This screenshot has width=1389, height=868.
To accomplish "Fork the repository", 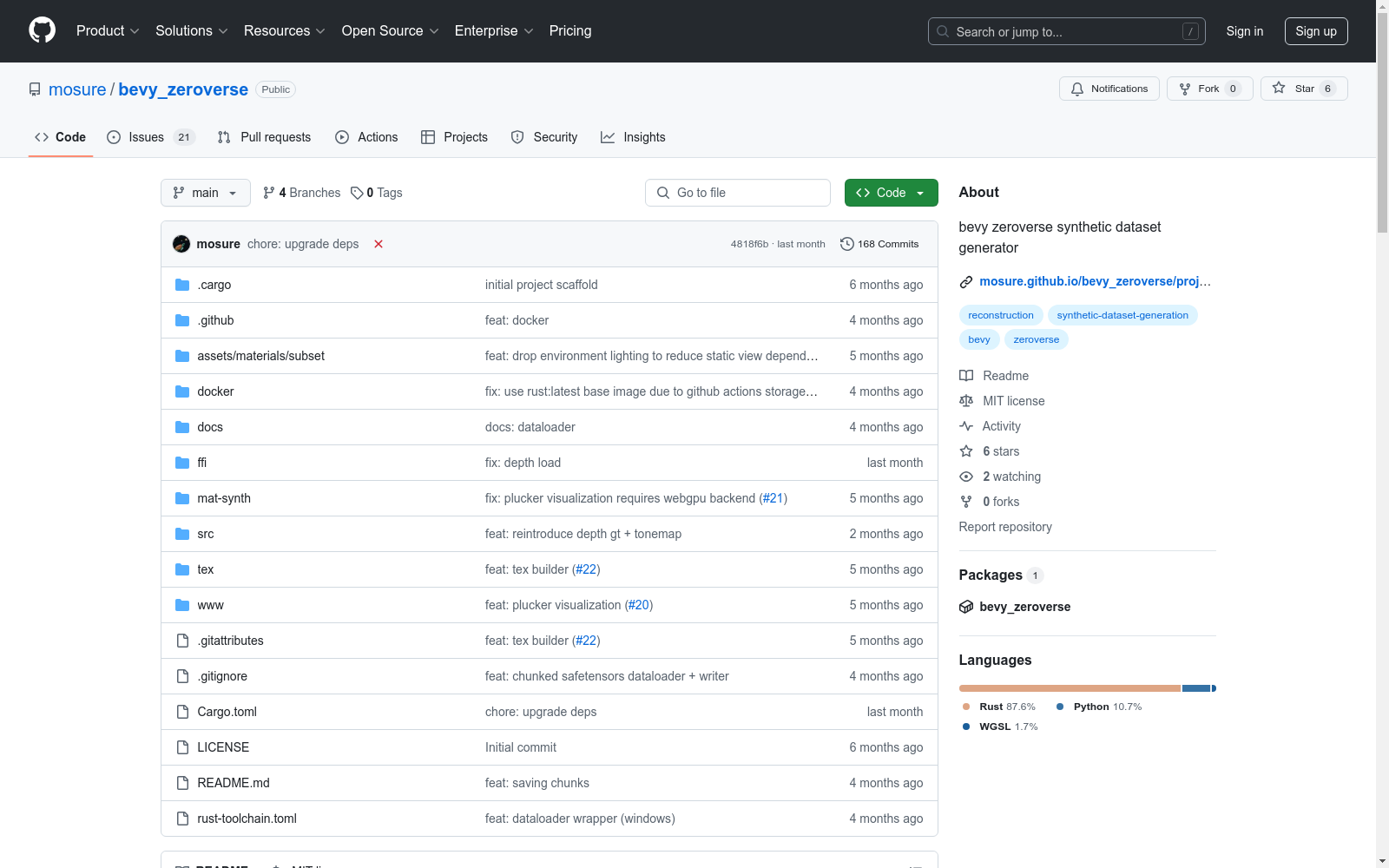I will click(x=1210, y=89).
